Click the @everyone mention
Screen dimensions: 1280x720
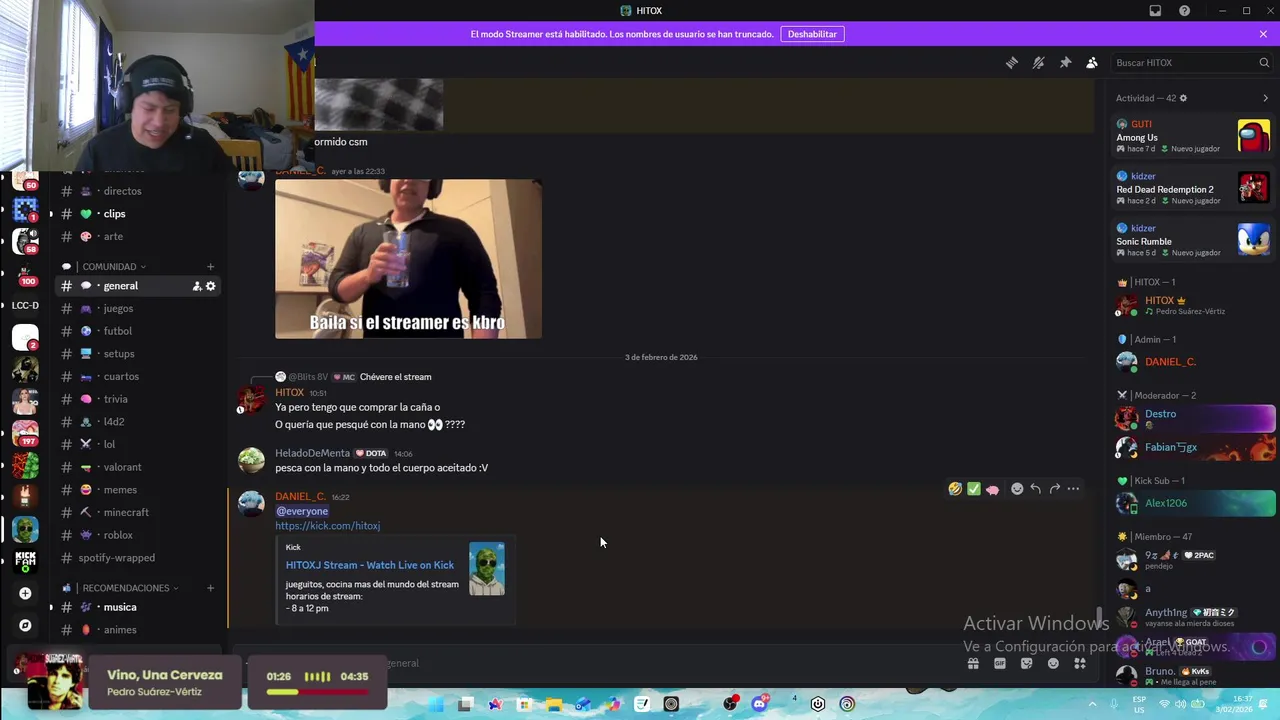302,511
